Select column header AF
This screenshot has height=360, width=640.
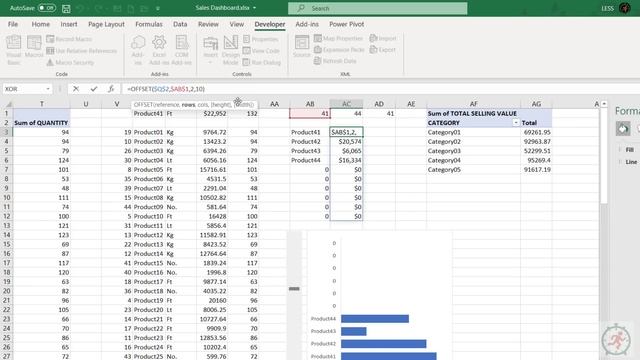tap(473, 104)
